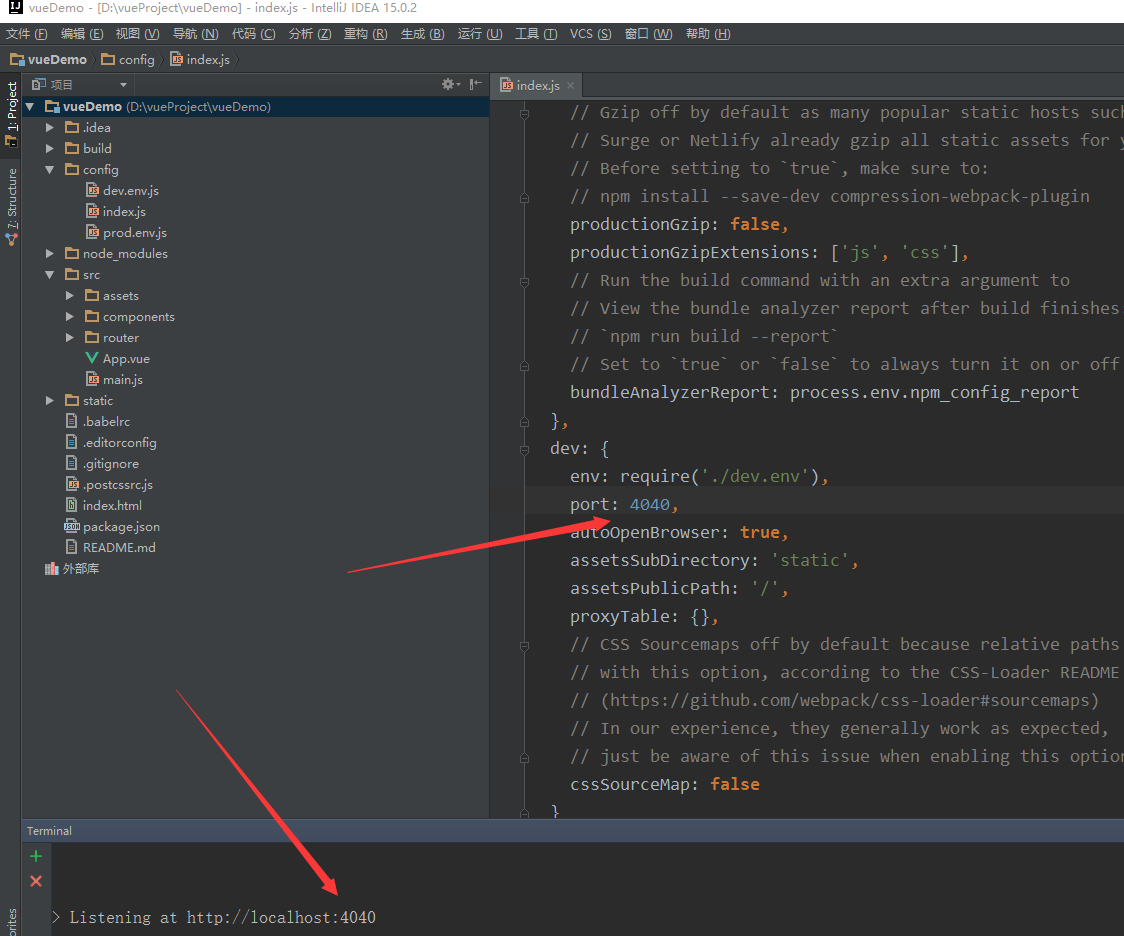Open the 编辑 (E) menu
Viewport: 1124px width, 936px height.
click(x=82, y=34)
